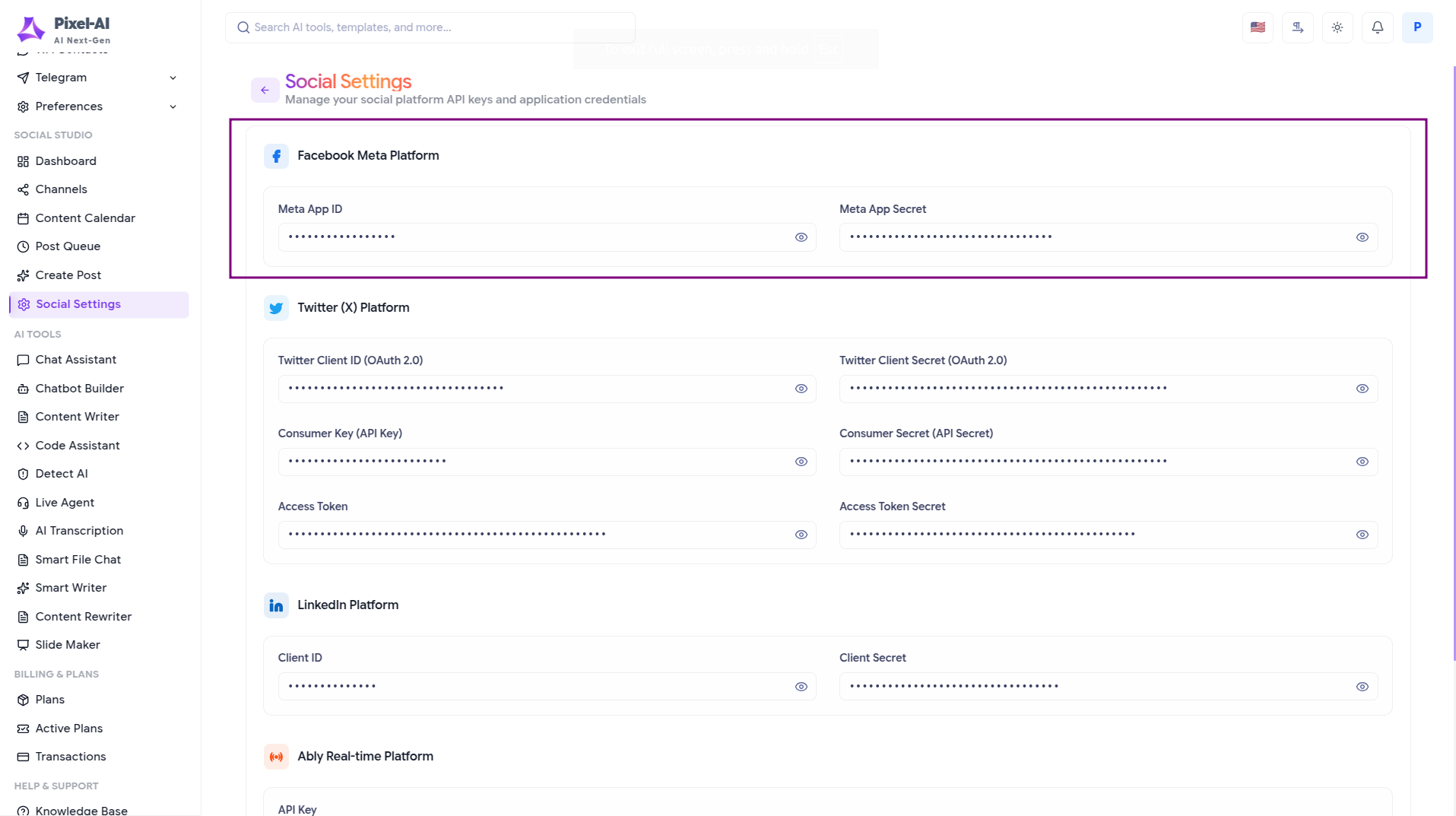Click the LinkedIn platform icon
Viewport: 1456px width, 816px height.
(276, 605)
